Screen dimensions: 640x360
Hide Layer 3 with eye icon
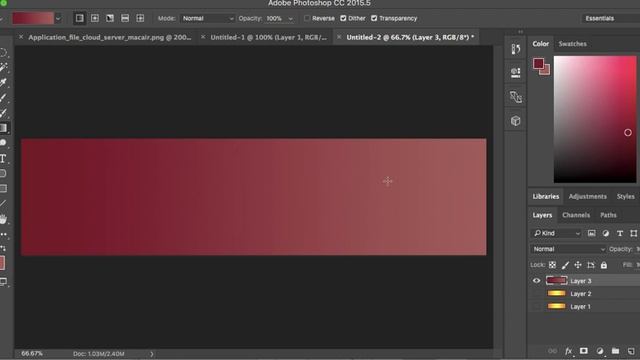[x=536, y=281]
